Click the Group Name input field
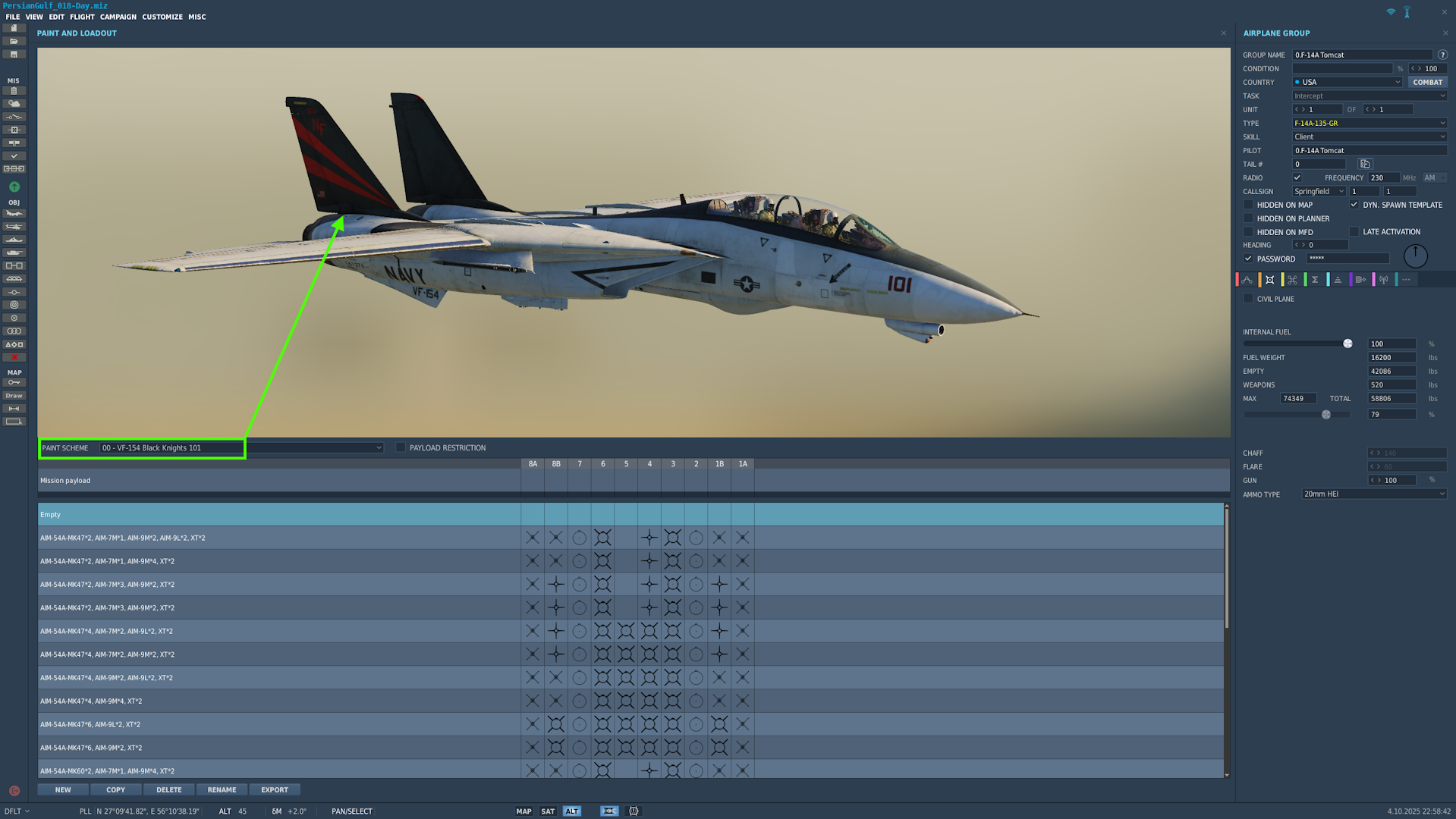The image size is (1456, 819). (1363, 55)
